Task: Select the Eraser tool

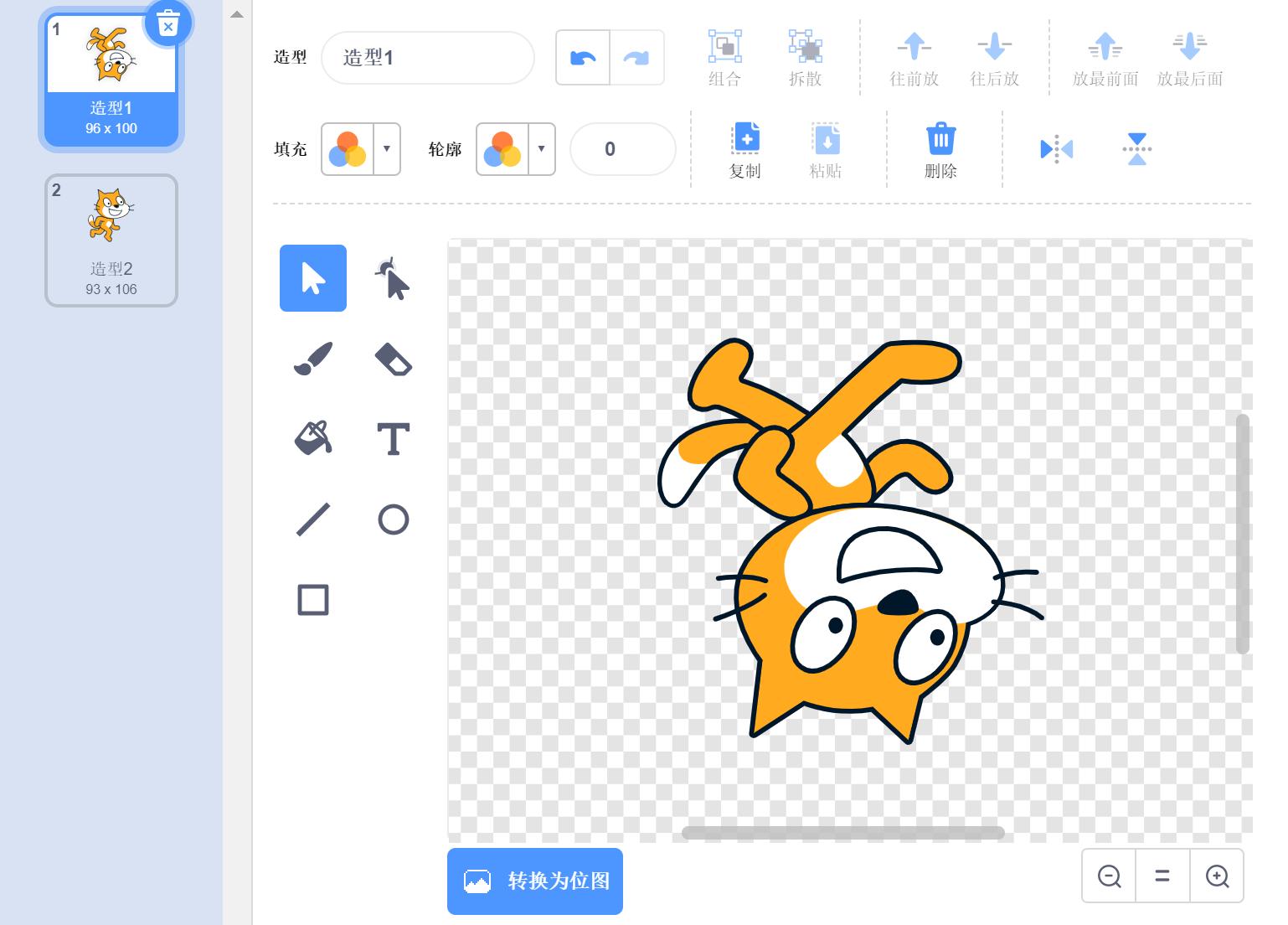Action: click(393, 359)
